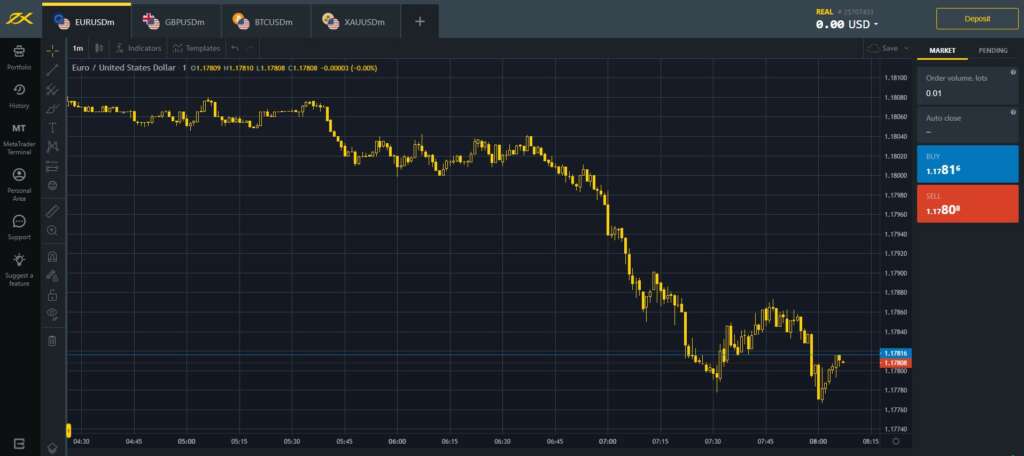Select the MARKET order tab
Viewport: 1024px width, 456px height.
pos(942,50)
